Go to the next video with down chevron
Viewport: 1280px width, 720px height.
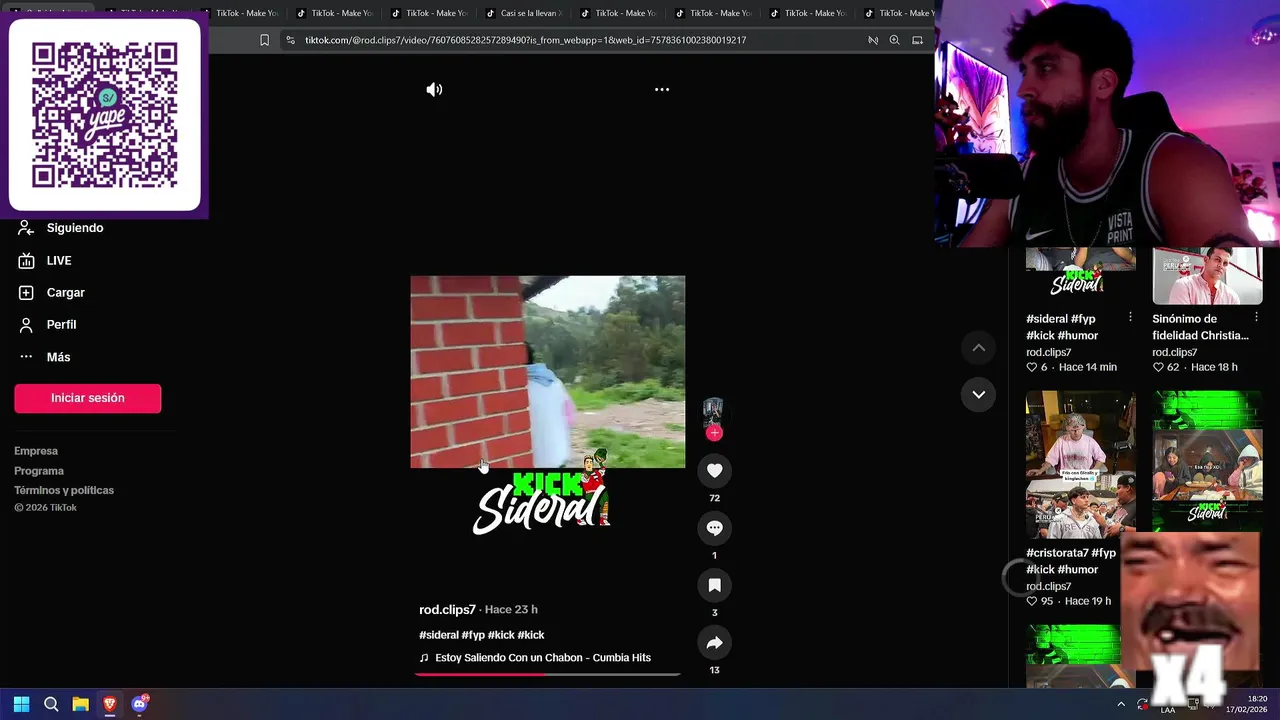(979, 394)
